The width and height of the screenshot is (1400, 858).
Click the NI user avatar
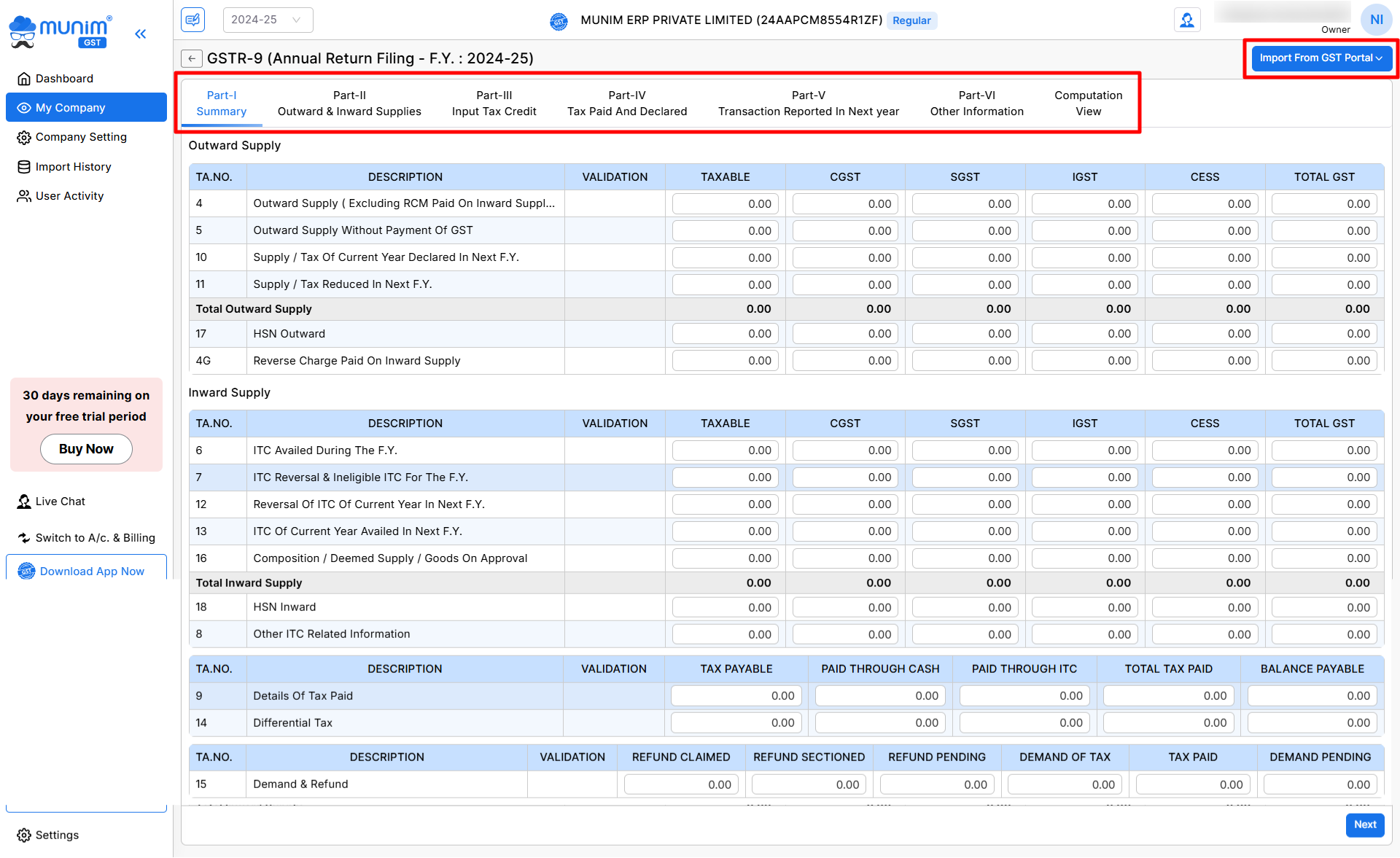[x=1376, y=20]
